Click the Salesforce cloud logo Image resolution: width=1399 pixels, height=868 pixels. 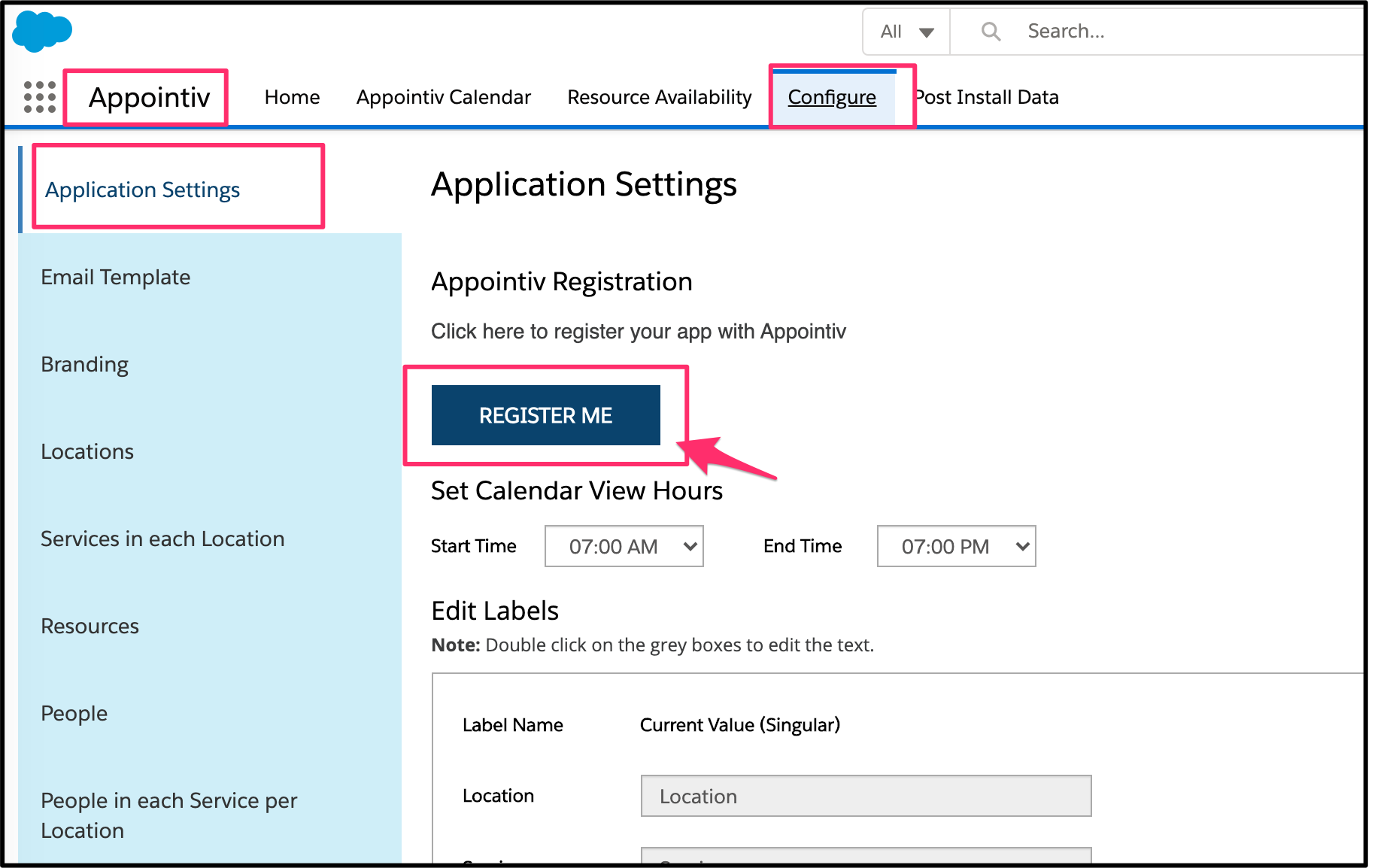click(42, 32)
